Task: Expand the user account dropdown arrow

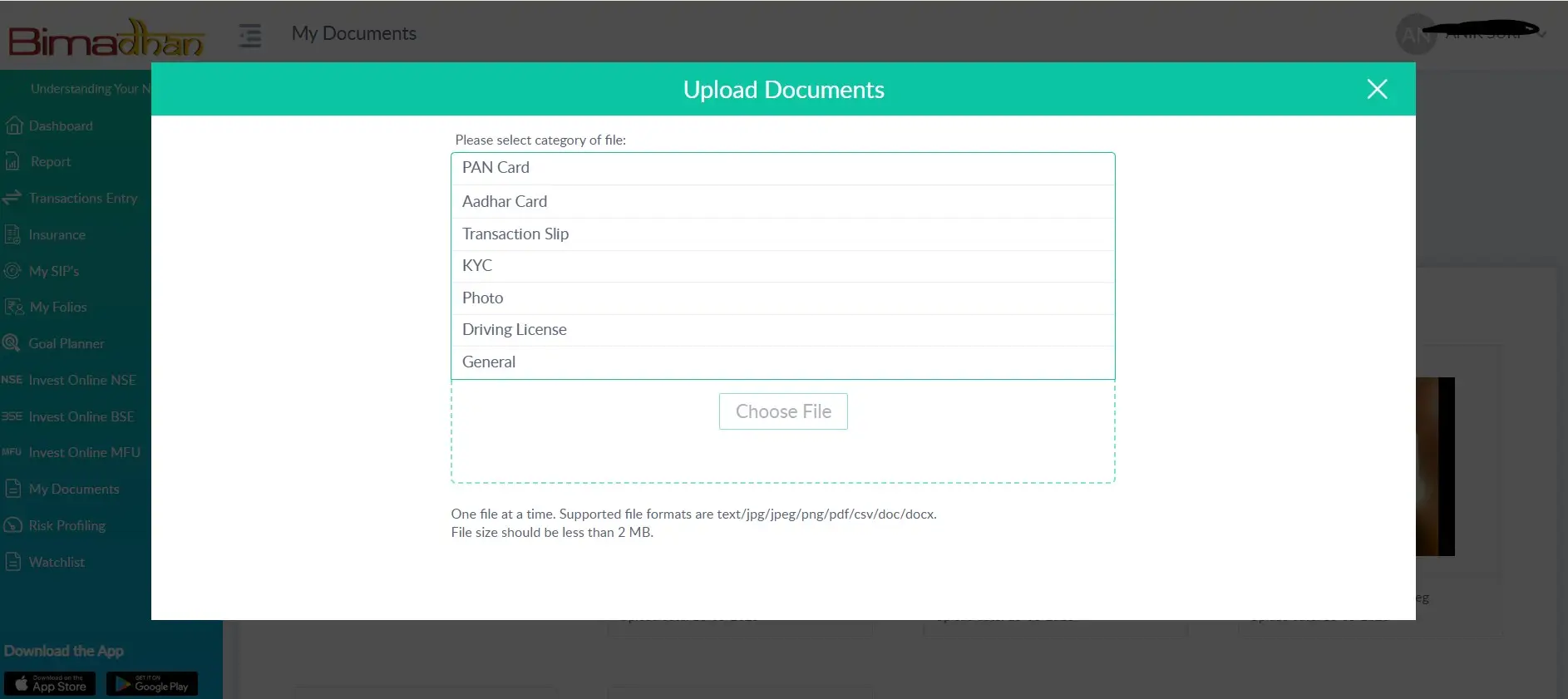Action: click(1542, 35)
